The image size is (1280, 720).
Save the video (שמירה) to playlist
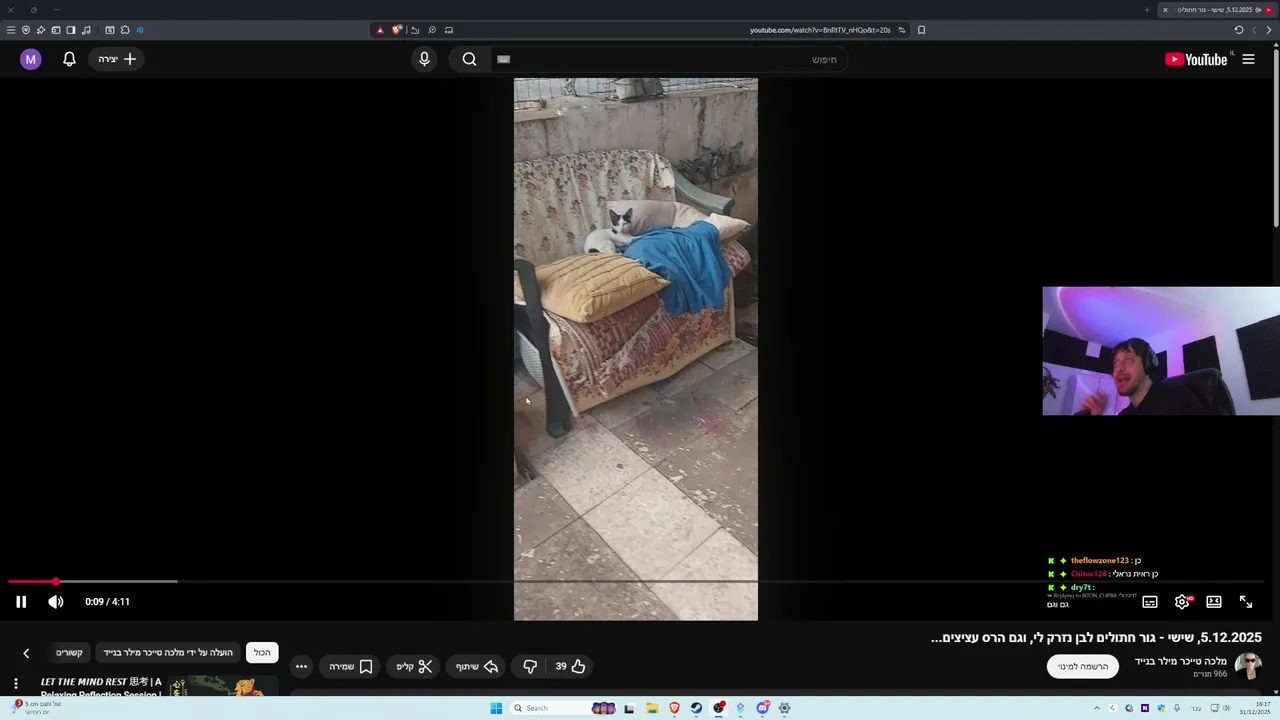click(351, 666)
